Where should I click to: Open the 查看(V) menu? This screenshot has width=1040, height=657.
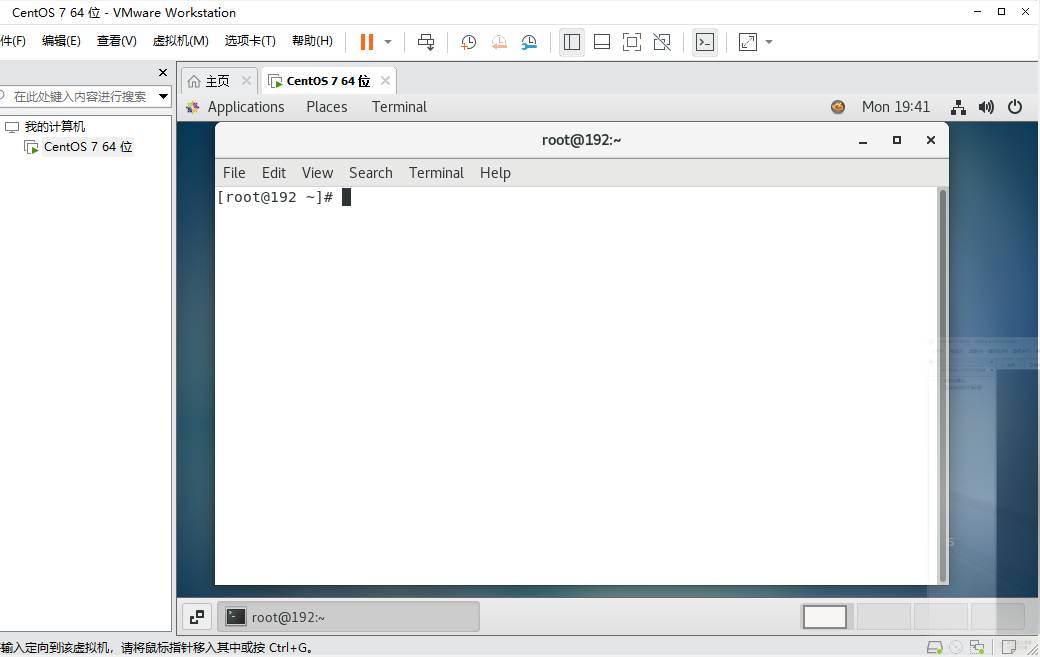pyautogui.click(x=117, y=41)
